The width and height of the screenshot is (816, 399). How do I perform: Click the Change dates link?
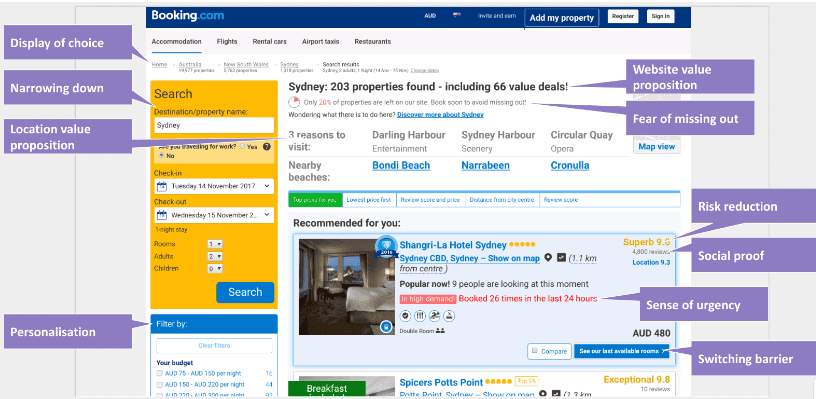coord(425,70)
